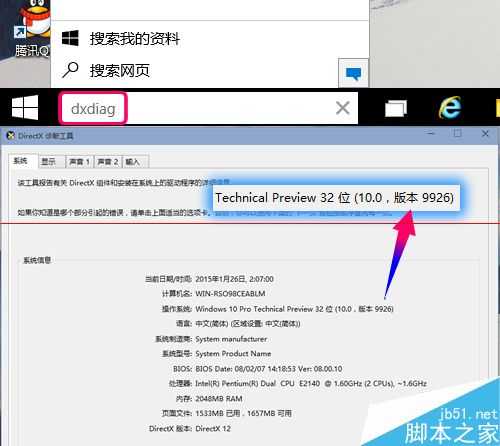
Task: Switch to the 显示 tab
Action: [51, 162]
